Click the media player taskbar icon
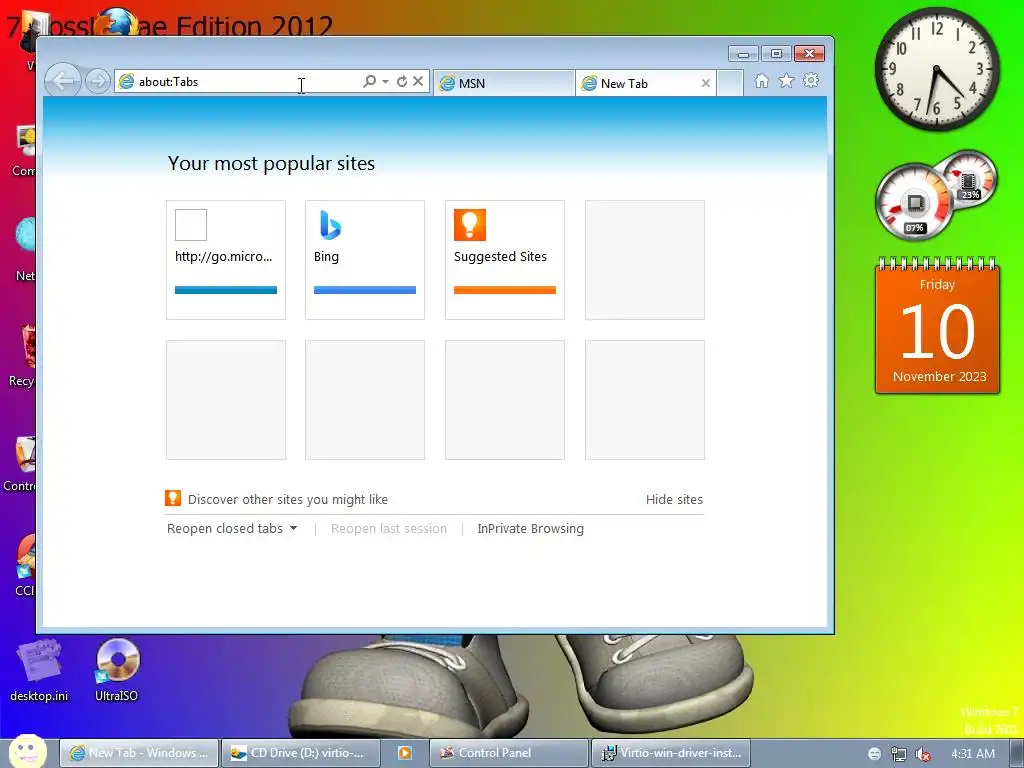This screenshot has width=1024, height=768. [404, 753]
